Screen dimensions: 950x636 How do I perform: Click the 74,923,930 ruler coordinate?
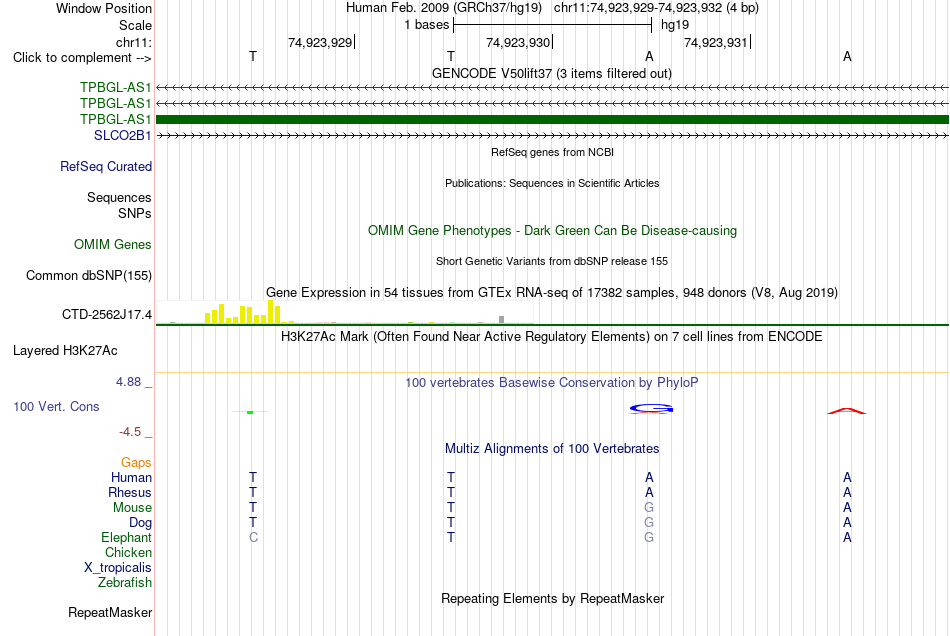pyautogui.click(x=518, y=42)
